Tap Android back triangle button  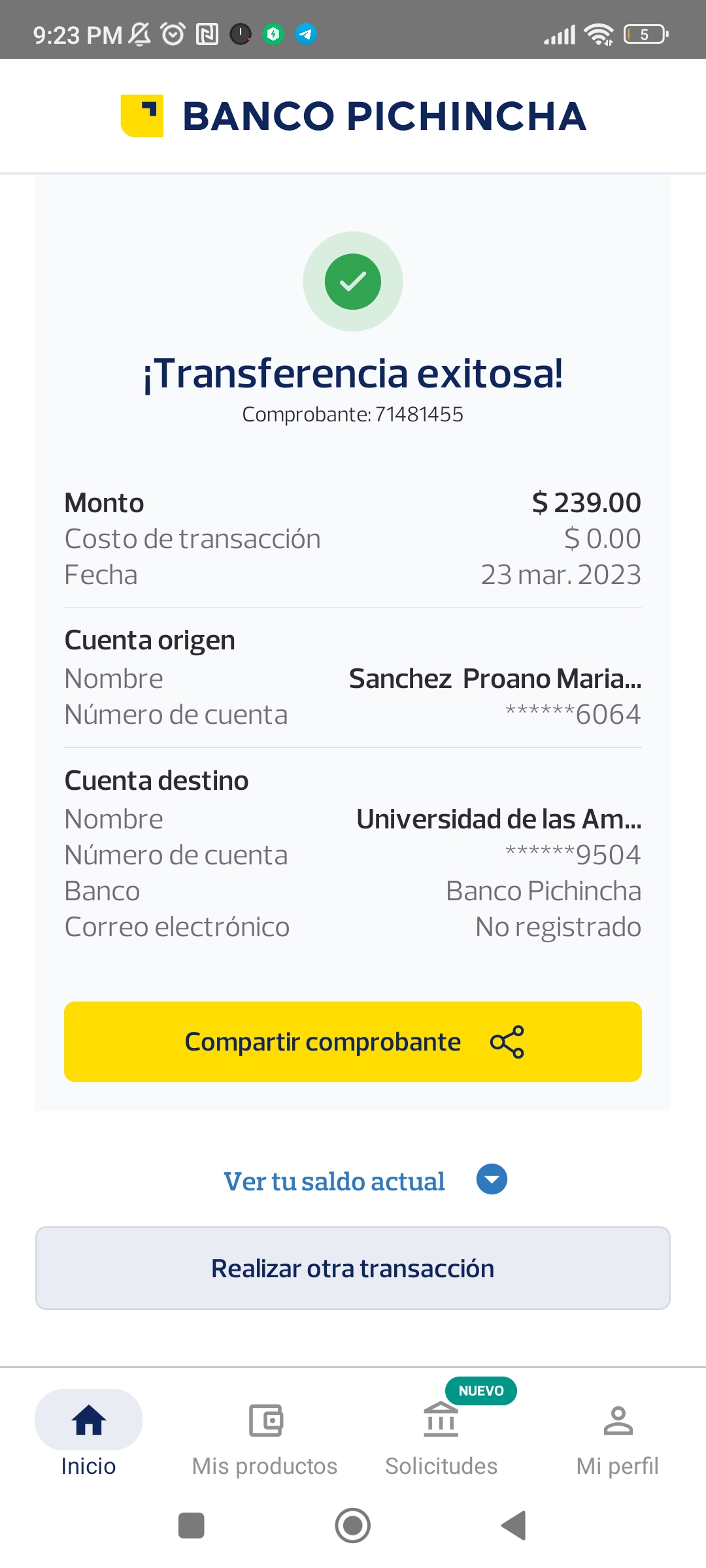click(514, 1526)
